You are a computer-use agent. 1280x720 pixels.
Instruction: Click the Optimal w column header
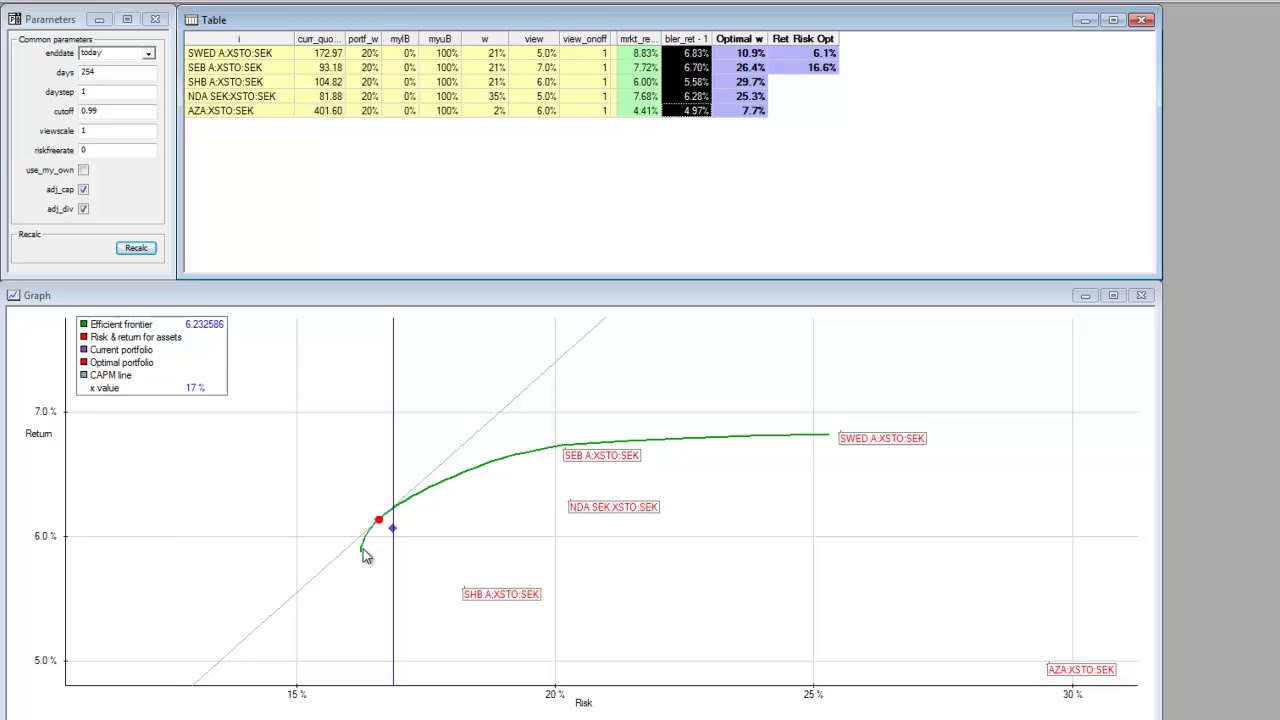pyautogui.click(x=739, y=39)
